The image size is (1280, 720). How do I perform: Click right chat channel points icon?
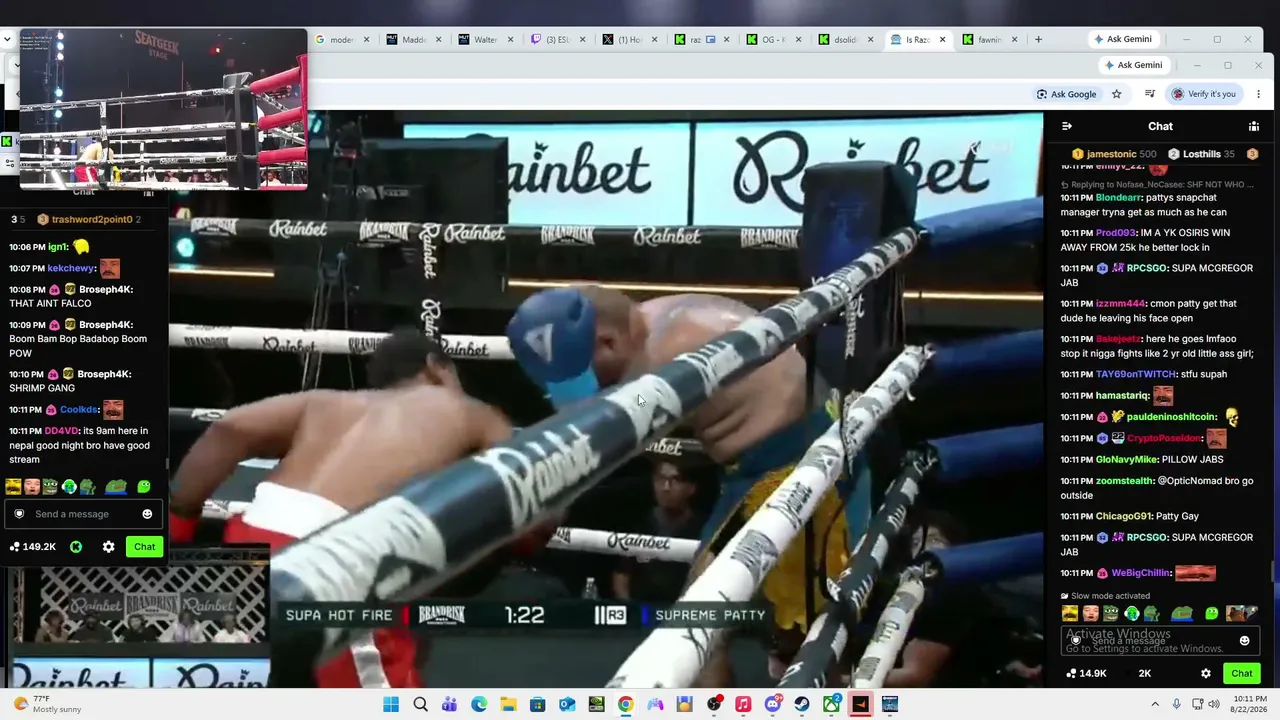1071,673
